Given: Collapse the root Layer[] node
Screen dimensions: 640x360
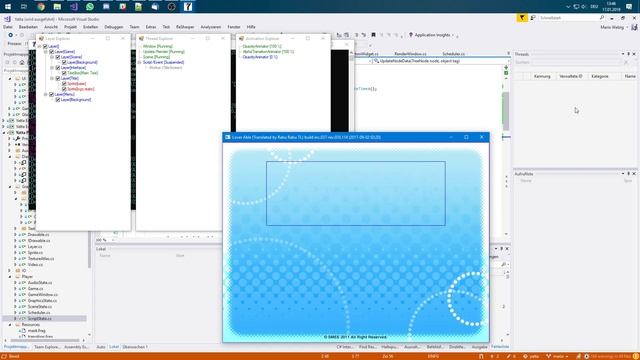Looking at the screenshot, I should pyautogui.click(x=40, y=47).
